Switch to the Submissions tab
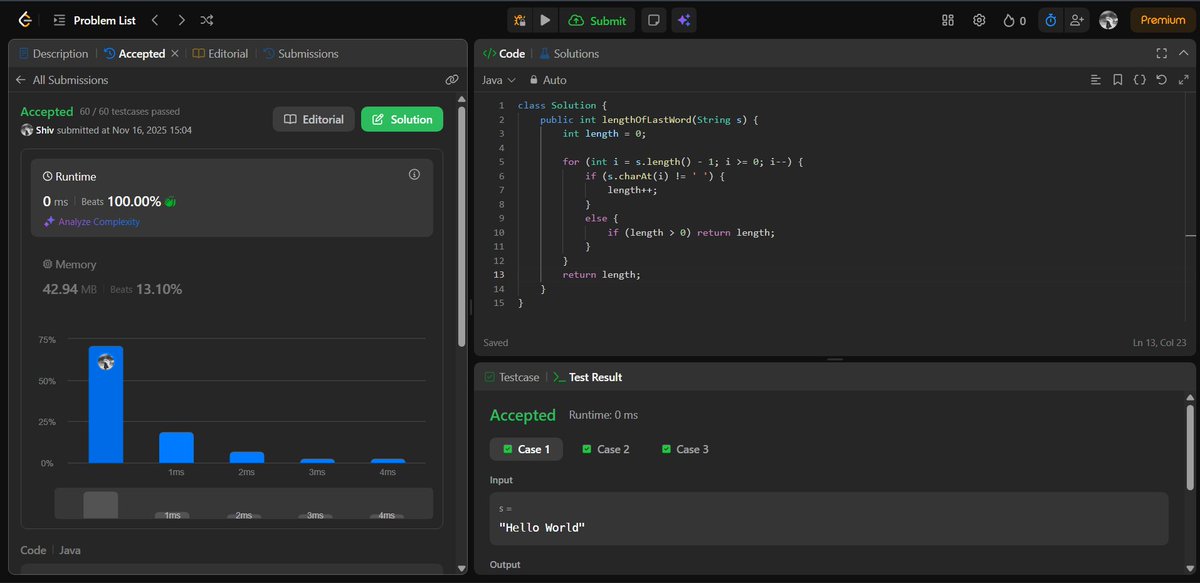Screen dimensions: 1200x583 [301, 54]
